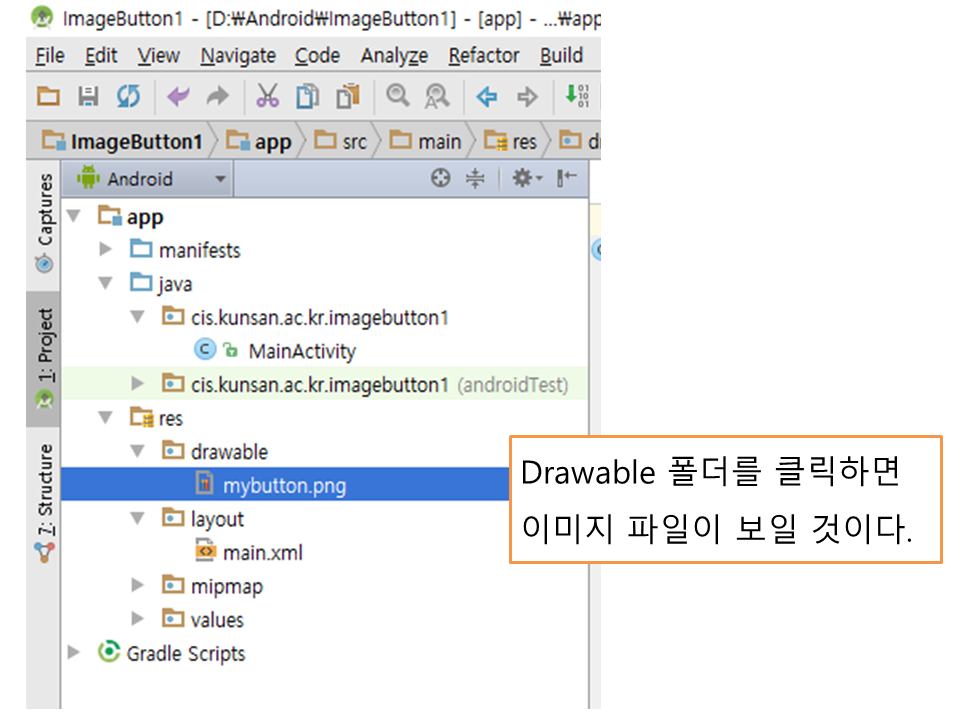Screen dimensions: 960x720
Task: Expand the manifests folder
Action: [x=107, y=250]
